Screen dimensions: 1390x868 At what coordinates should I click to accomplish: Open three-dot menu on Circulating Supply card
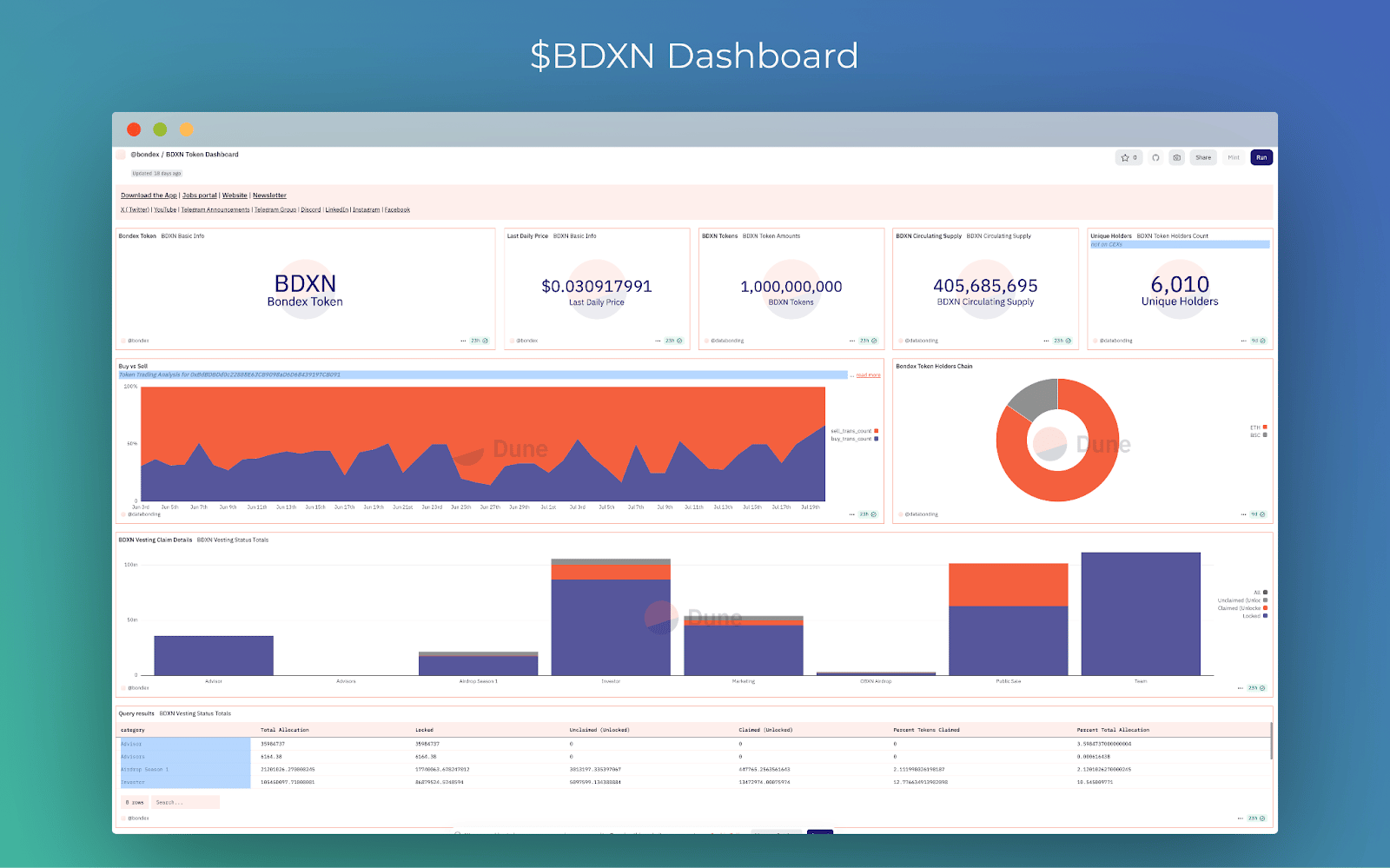click(x=1046, y=341)
